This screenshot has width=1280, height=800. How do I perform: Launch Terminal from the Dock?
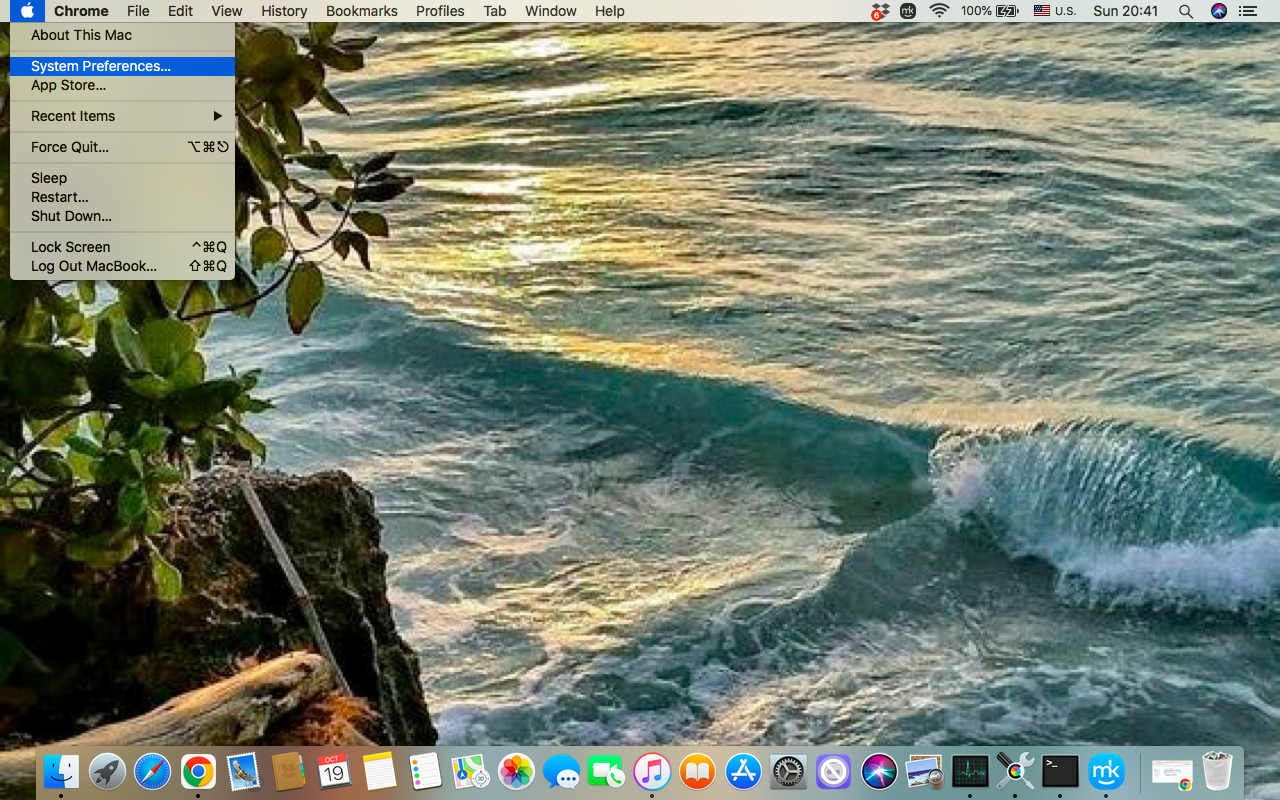pyautogui.click(x=1059, y=771)
